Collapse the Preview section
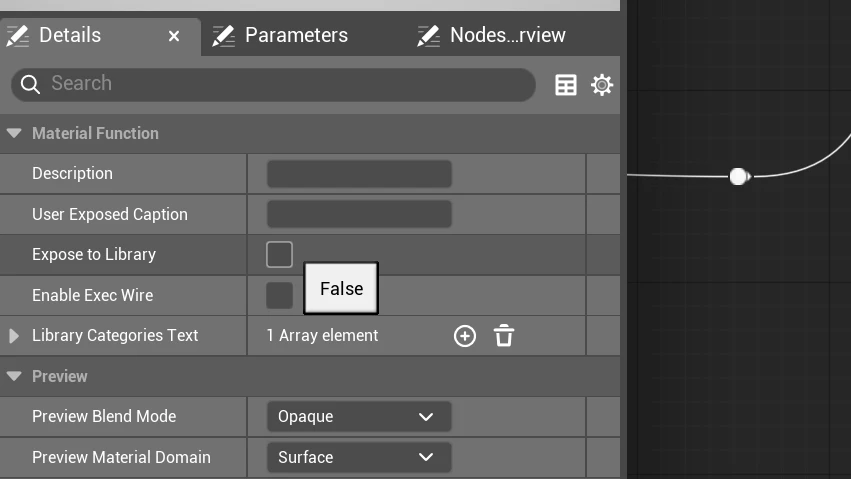This screenshot has height=479, width=851. tap(14, 376)
